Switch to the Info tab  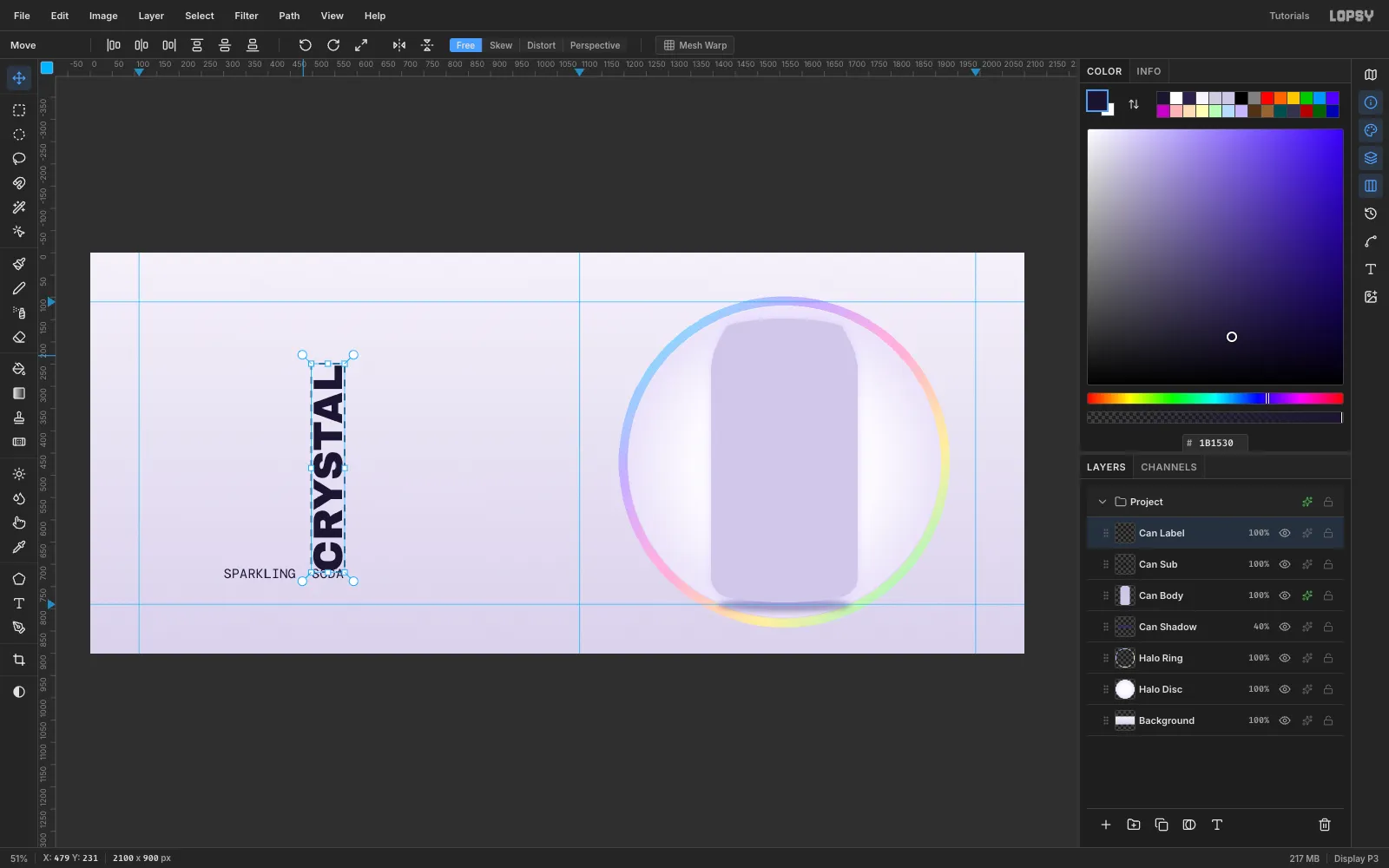pyautogui.click(x=1149, y=71)
